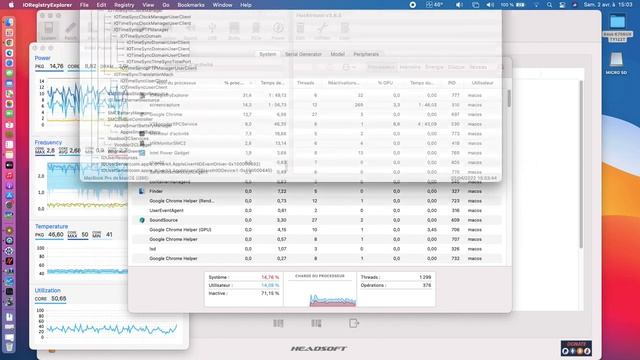The height and width of the screenshot is (360, 640).
Task: Select Google Chrome Helper (GPU) row
Action: pyautogui.click(x=317, y=229)
